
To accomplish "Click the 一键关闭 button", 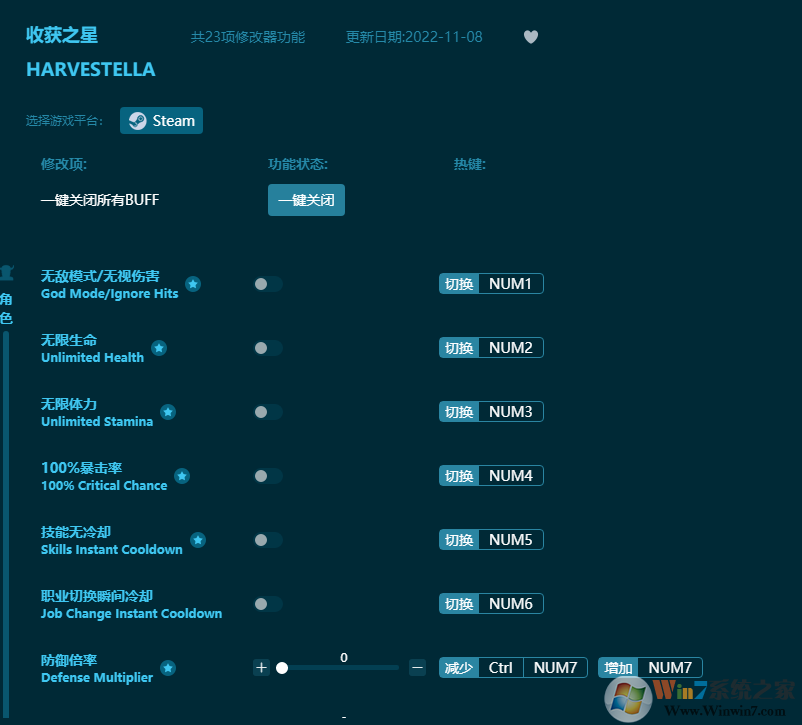I will tap(306, 200).
